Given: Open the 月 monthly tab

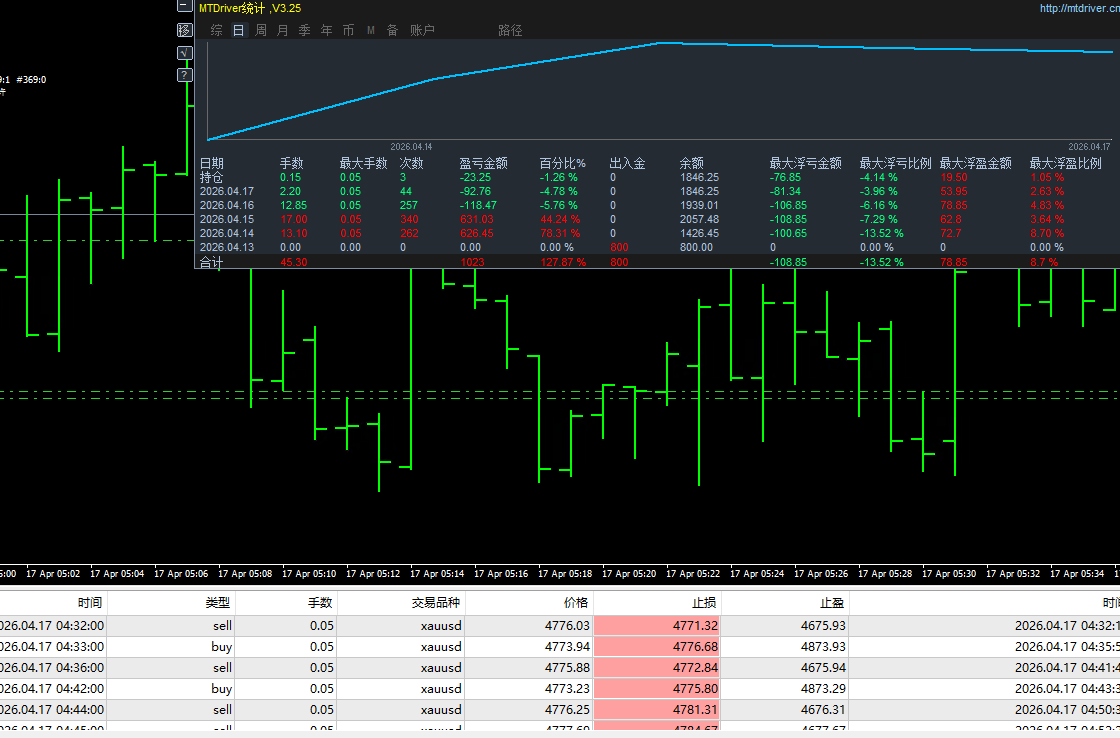Looking at the screenshot, I should pyautogui.click(x=283, y=30).
